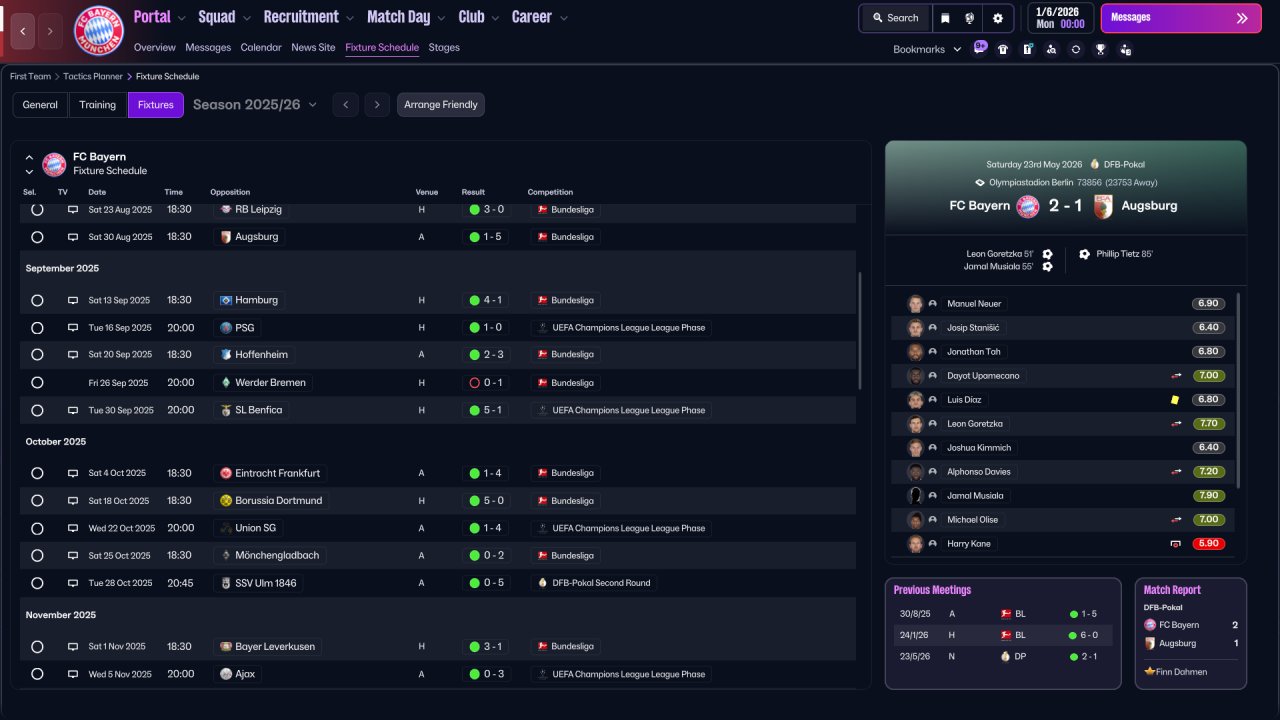Open the Calendar tab
Screen dimensions: 1280x720
click(261, 47)
